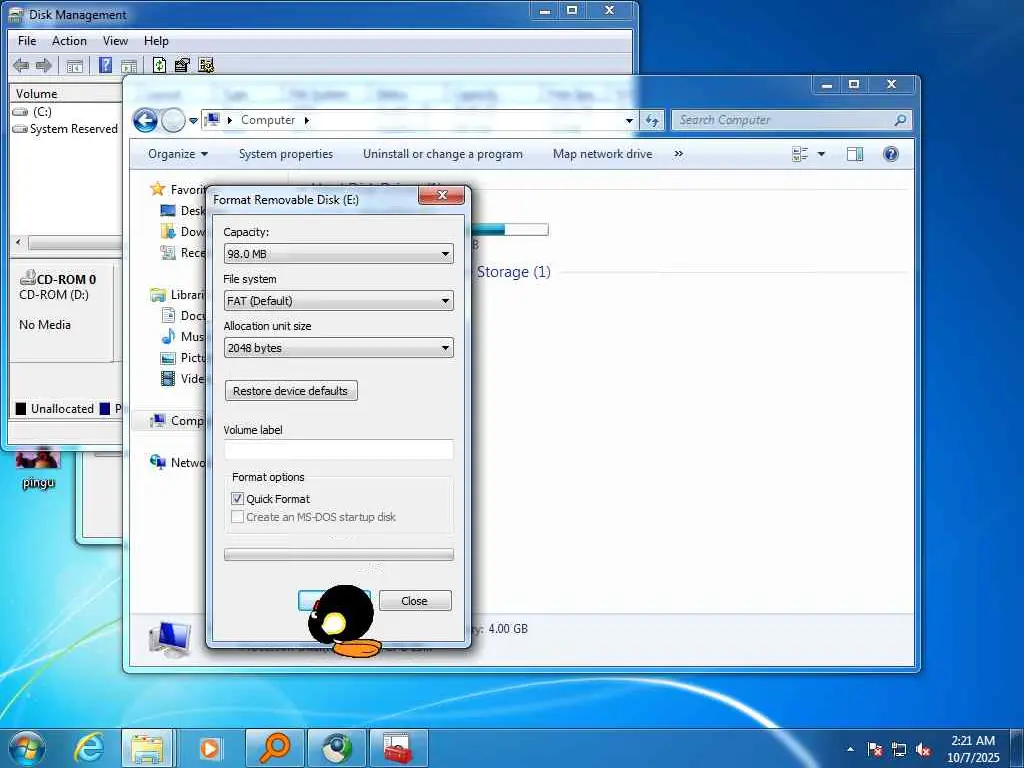Click Uninstall or change a program

[x=443, y=154]
